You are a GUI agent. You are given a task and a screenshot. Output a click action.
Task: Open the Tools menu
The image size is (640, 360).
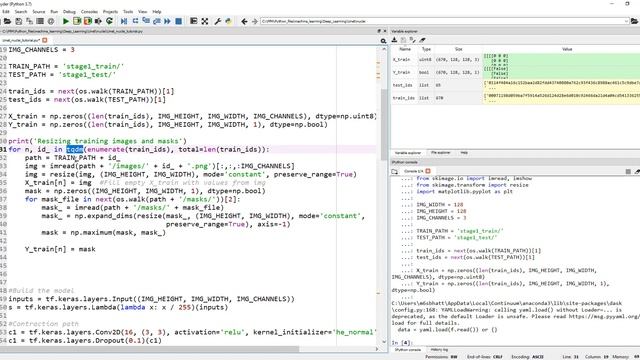point(128,12)
